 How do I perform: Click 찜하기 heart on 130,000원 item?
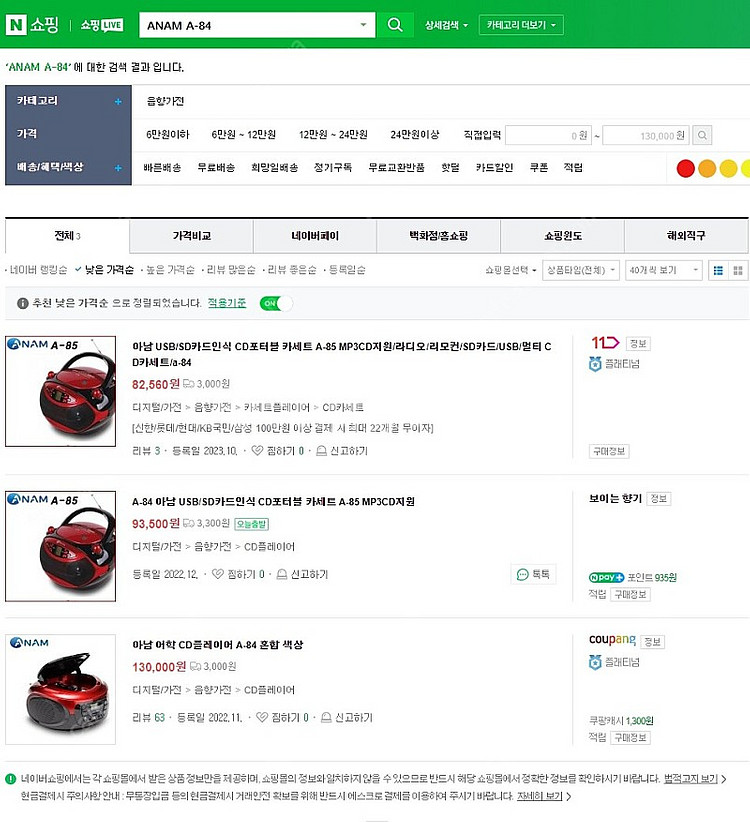pyautogui.click(x=262, y=717)
